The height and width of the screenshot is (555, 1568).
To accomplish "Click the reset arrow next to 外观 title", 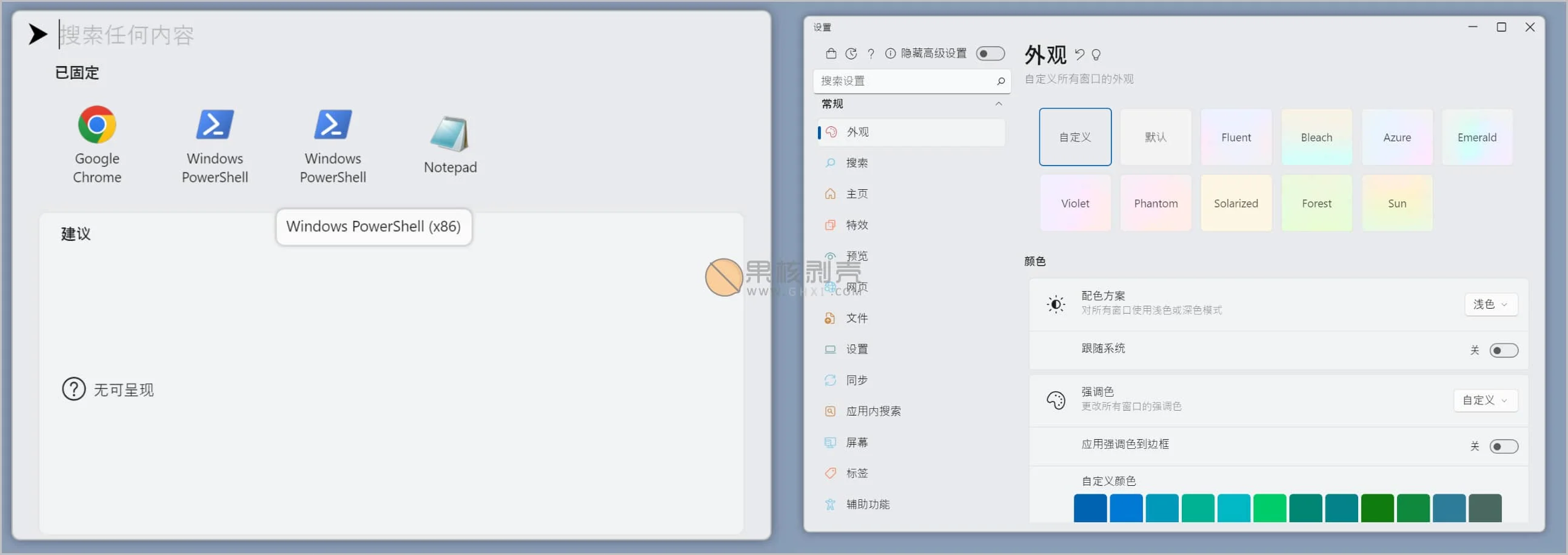I will [x=1079, y=55].
